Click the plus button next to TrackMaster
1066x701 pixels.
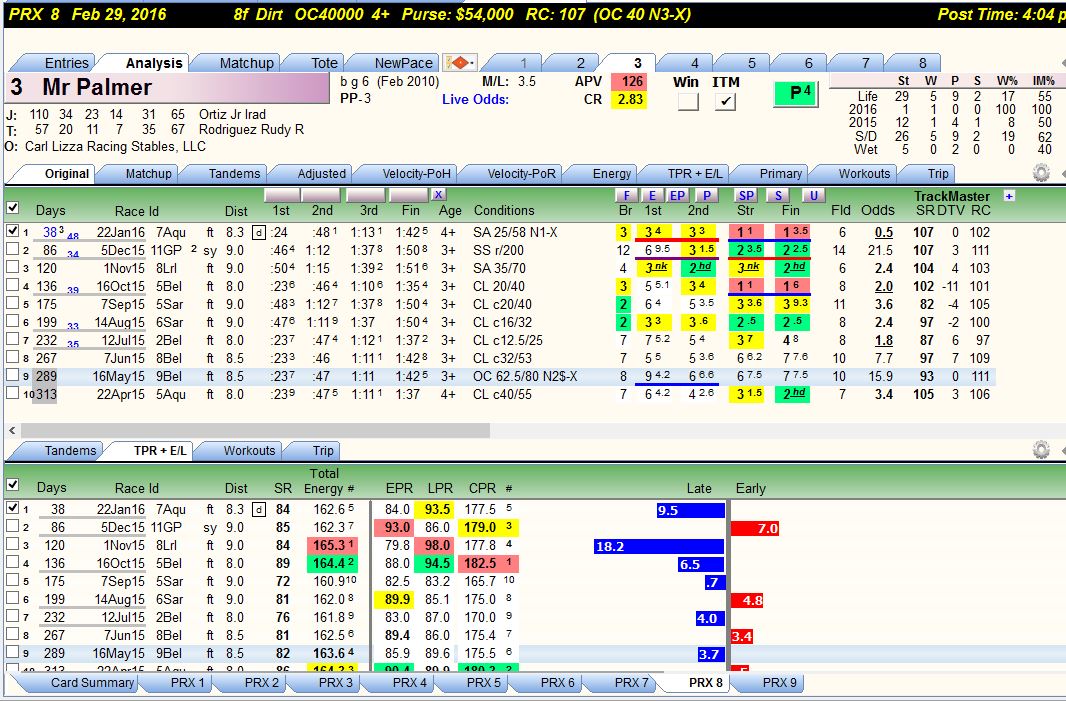pyautogui.click(x=1009, y=196)
